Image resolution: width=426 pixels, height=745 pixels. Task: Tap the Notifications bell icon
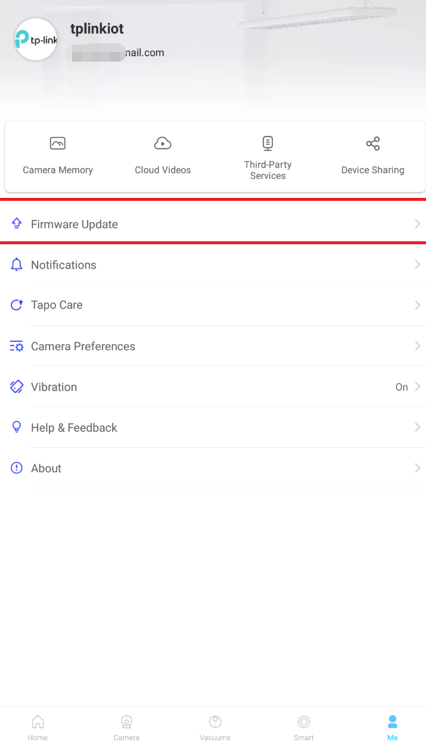click(17, 265)
